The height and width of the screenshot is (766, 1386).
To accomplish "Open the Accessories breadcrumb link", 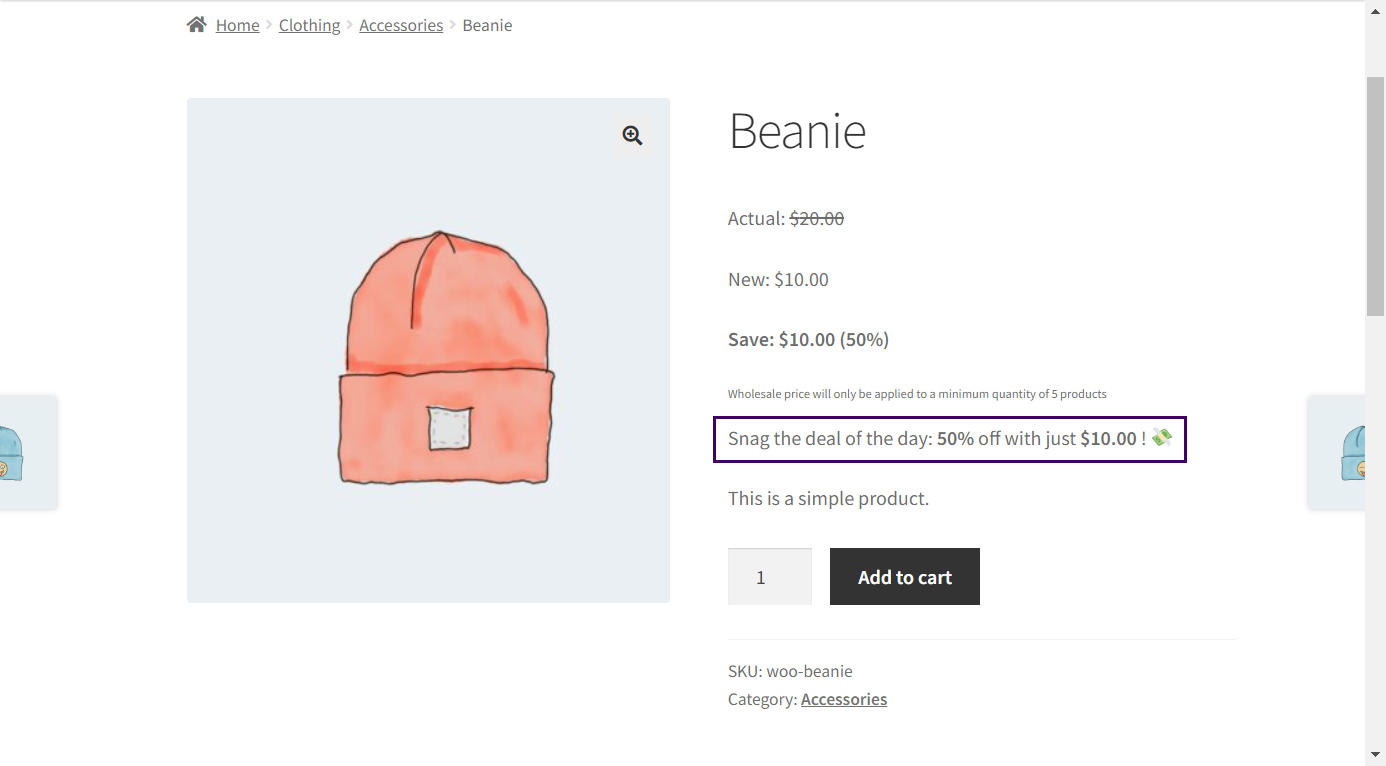I will (x=401, y=25).
